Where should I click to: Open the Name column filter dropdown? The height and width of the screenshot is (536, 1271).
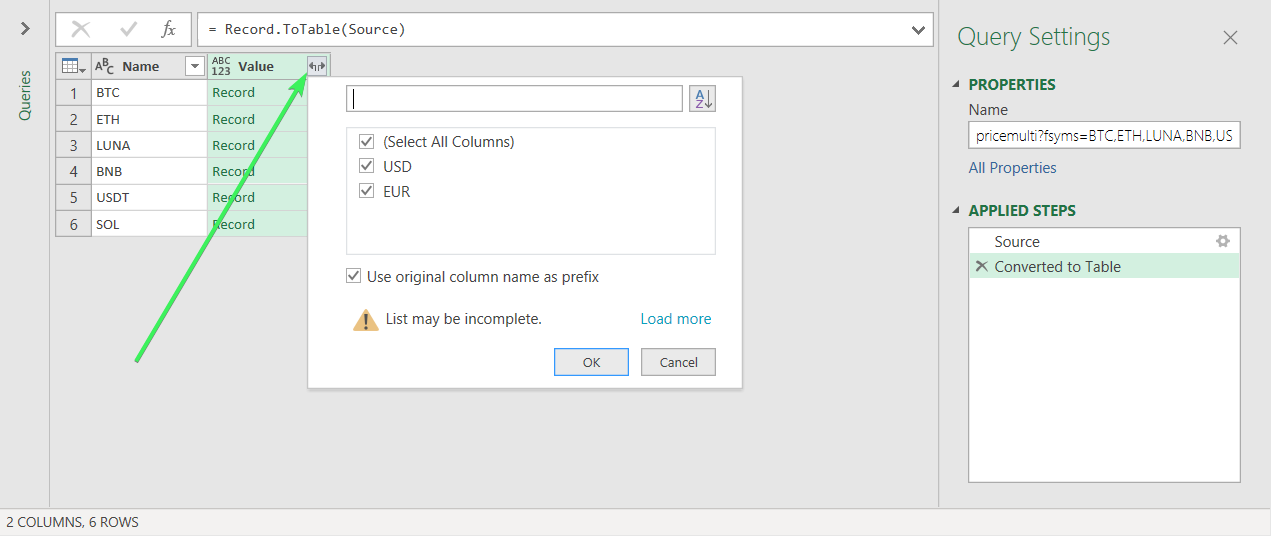click(194, 66)
